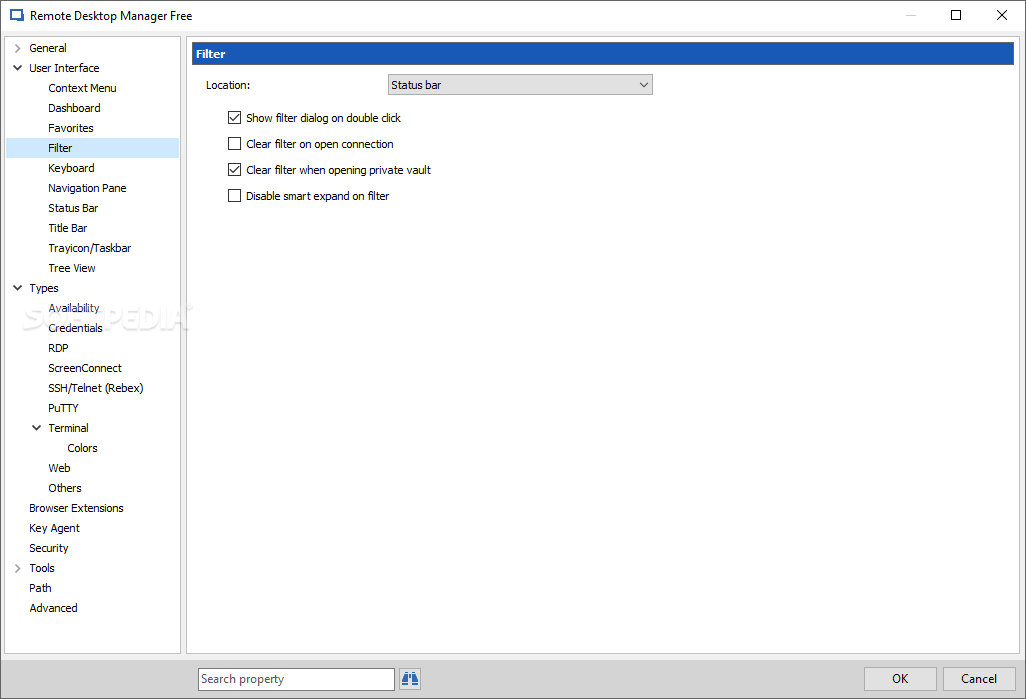Open RDP type settings
The height and width of the screenshot is (699, 1026).
(58, 348)
